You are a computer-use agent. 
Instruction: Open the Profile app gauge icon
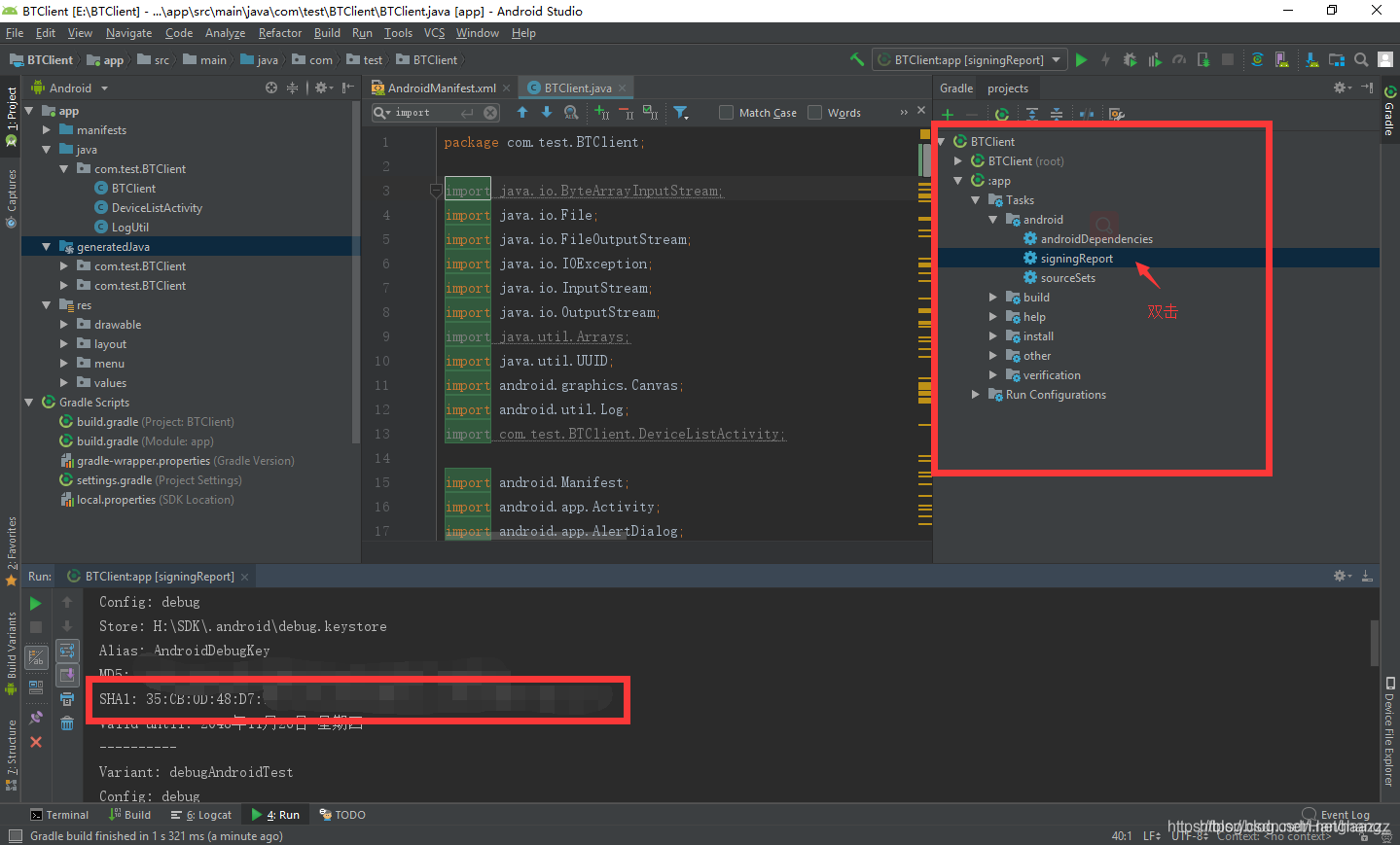coord(1178,59)
